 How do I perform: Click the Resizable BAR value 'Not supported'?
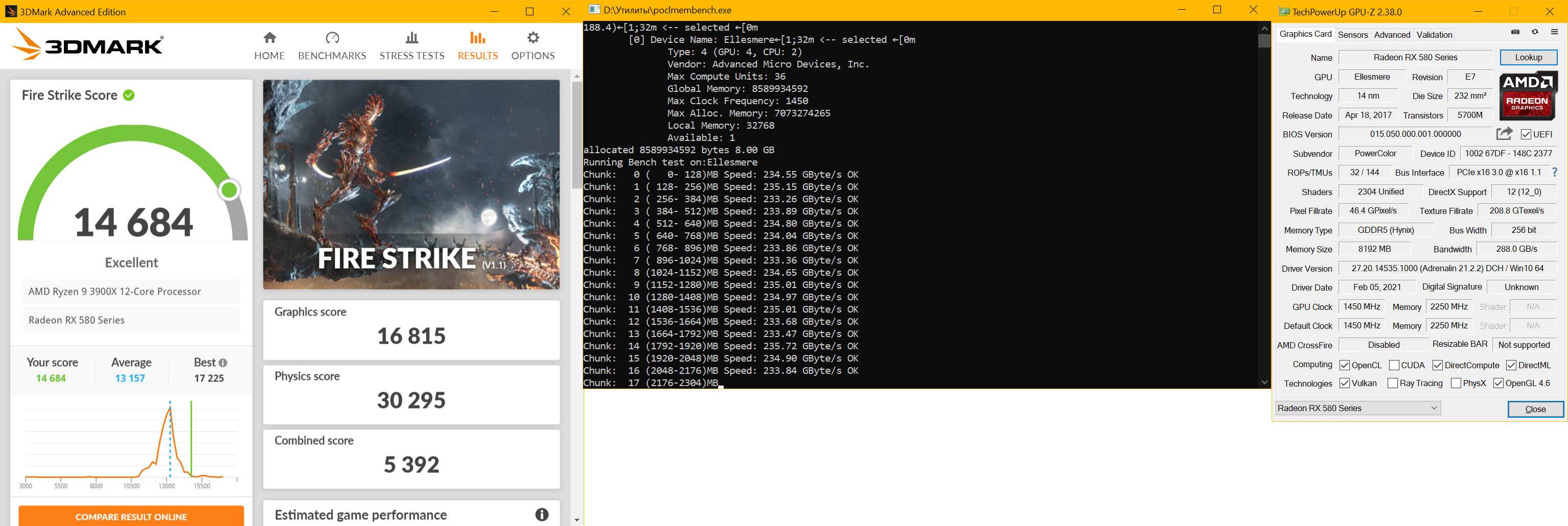coord(1524,345)
